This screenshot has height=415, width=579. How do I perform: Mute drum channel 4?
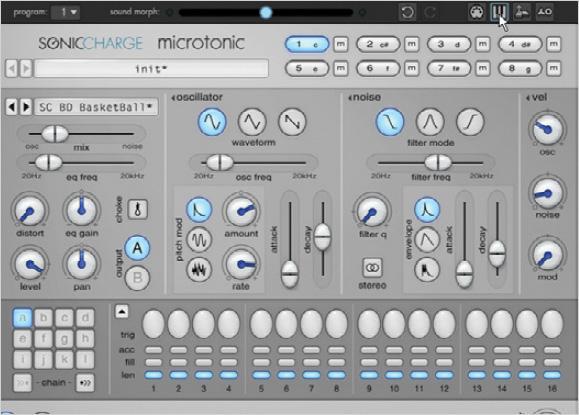[553, 44]
